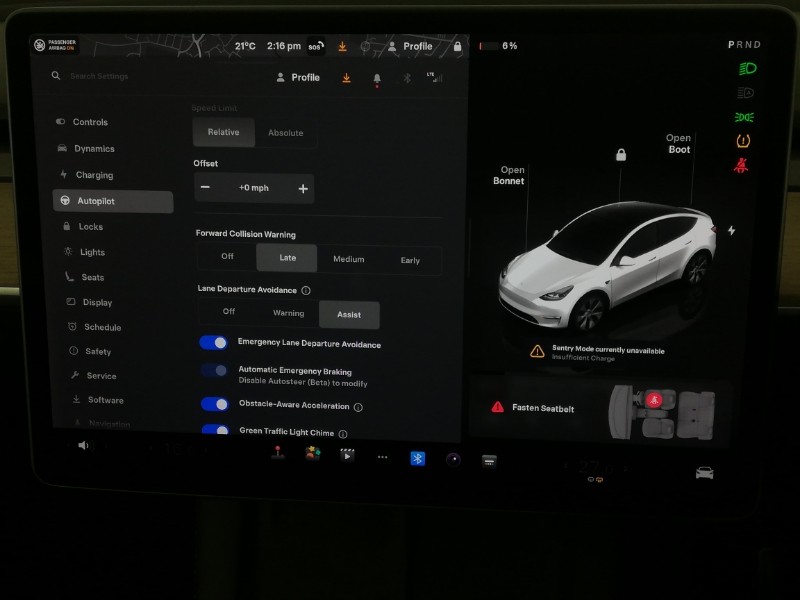The image size is (800, 600).
Task: Tap the download icon beside the notifications bell
Action: click(346, 78)
